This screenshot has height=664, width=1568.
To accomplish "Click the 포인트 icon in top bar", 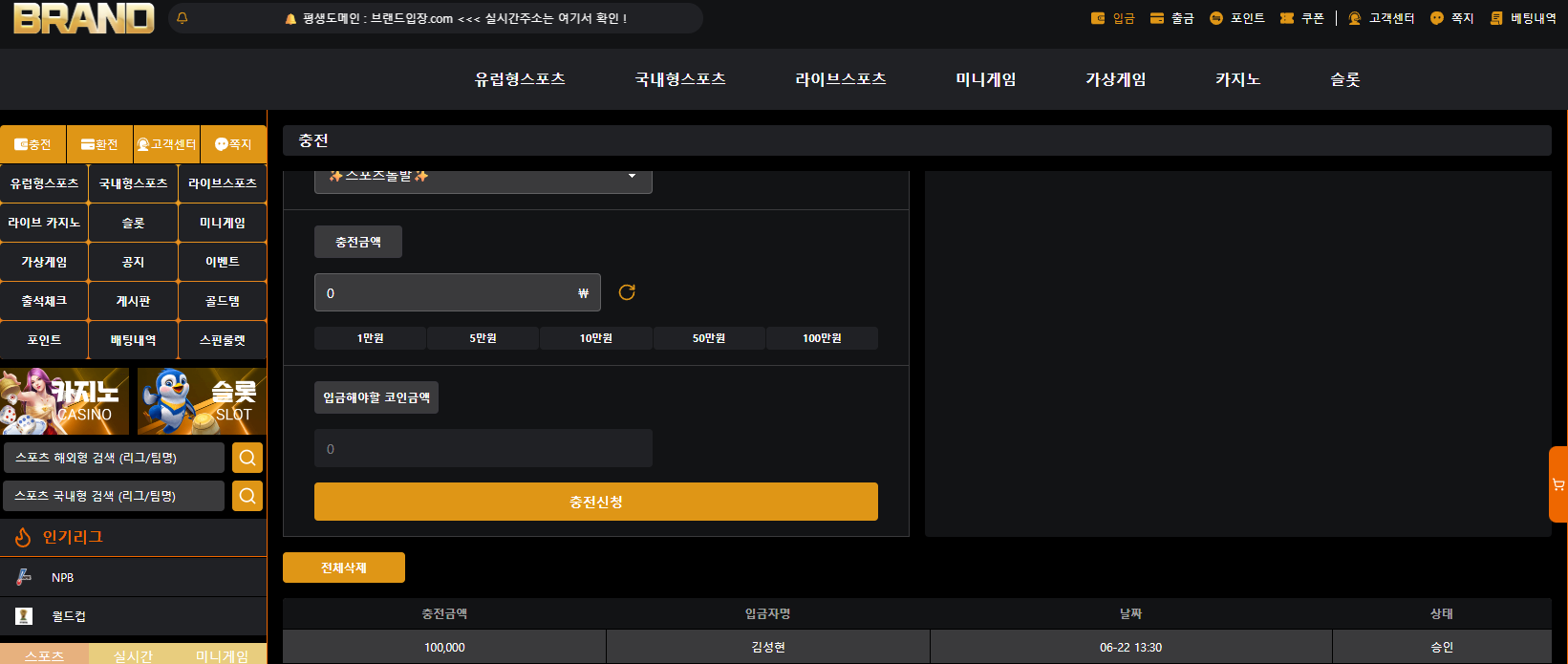I will click(x=1215, y=18).
